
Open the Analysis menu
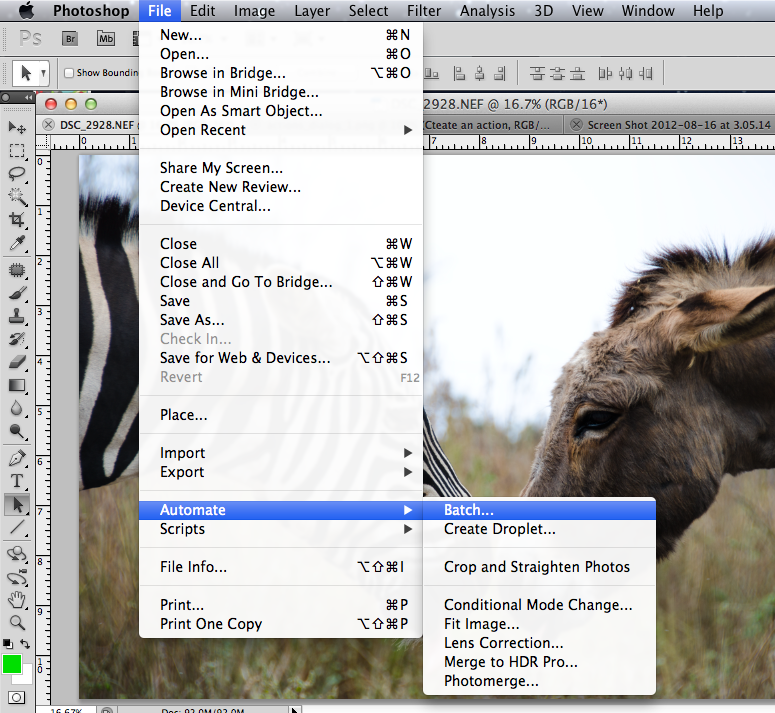click(x=487, y=11)
